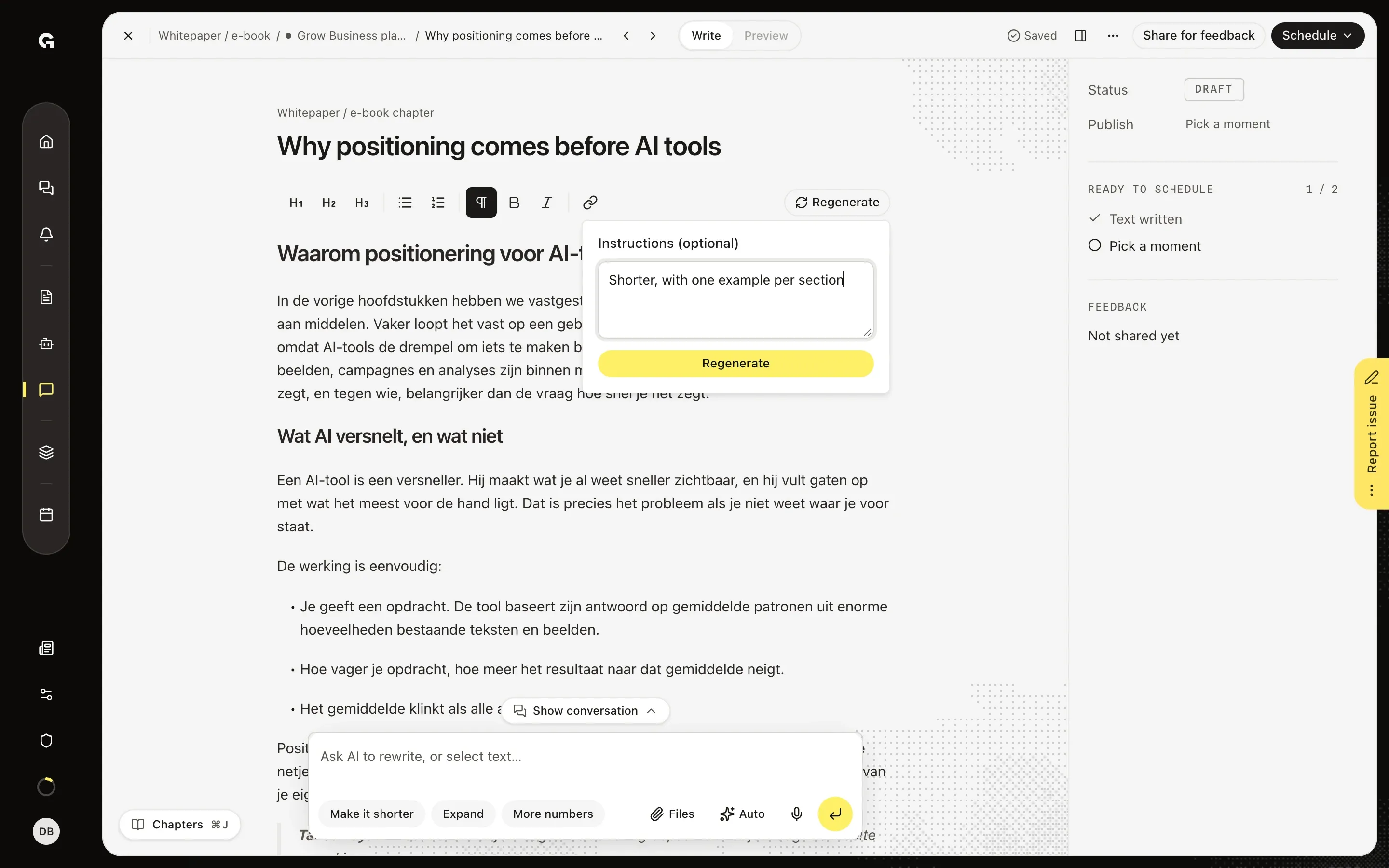Click the More numbers chip
The image size is (1389, 868).
point(553,814)
